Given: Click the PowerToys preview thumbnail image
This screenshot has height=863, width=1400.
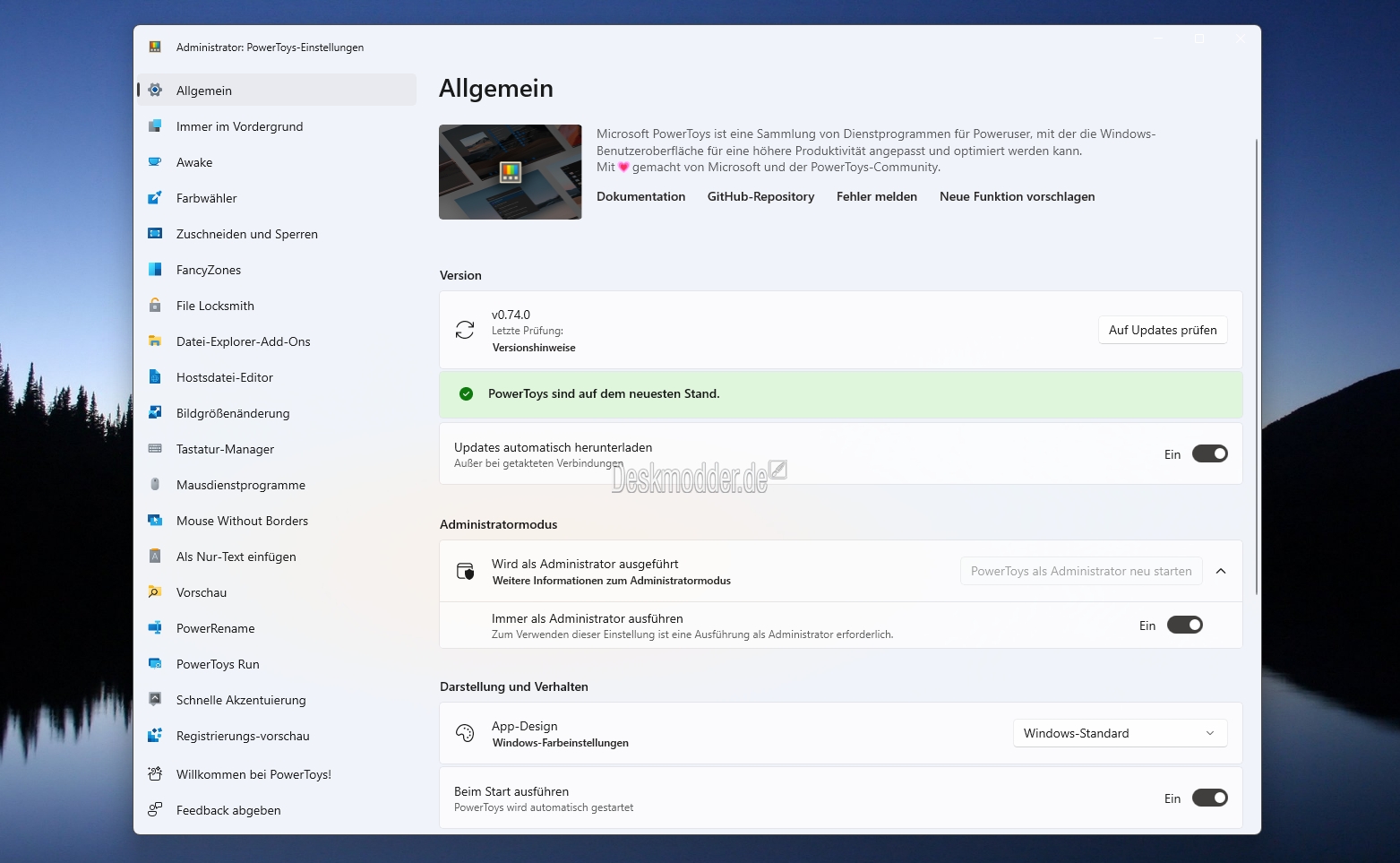Looking at the screenshot, I should click(510, 172).
